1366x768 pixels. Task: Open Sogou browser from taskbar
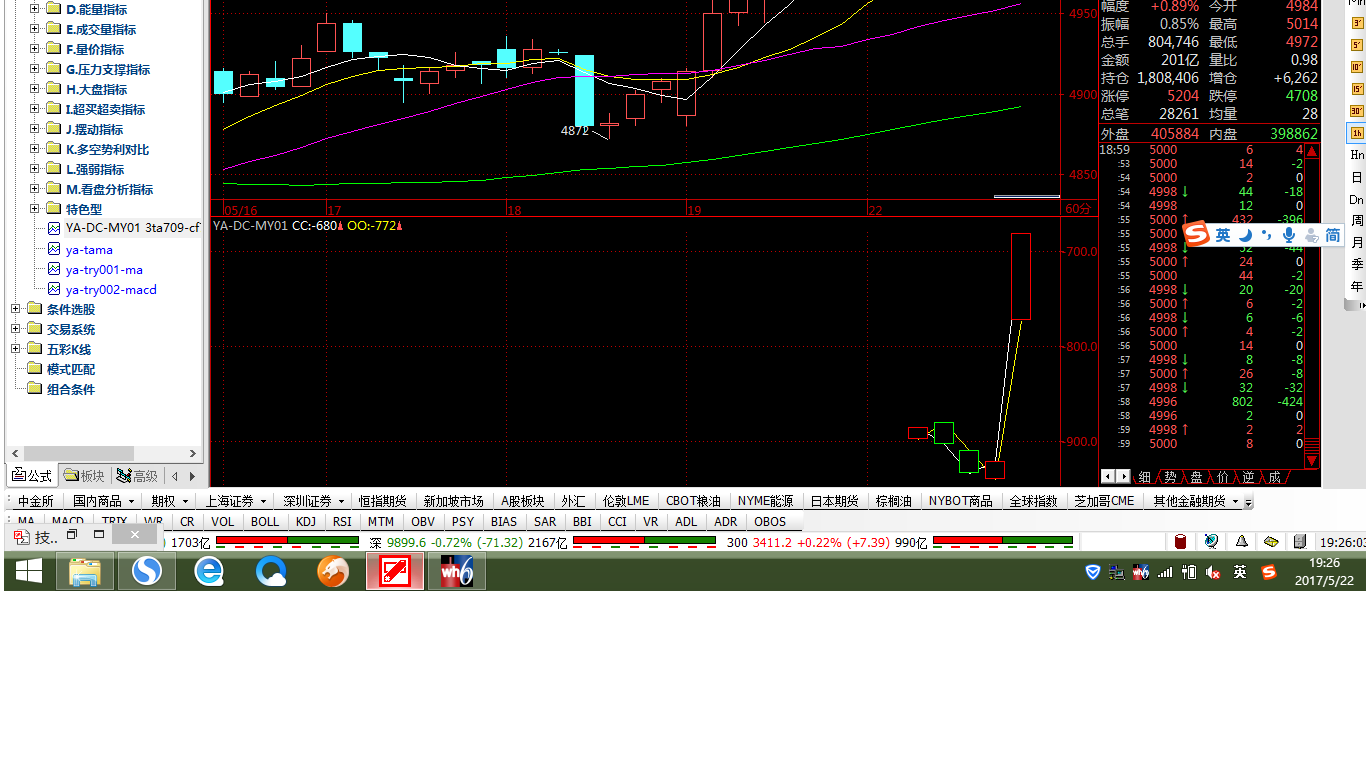click(147, 572)
